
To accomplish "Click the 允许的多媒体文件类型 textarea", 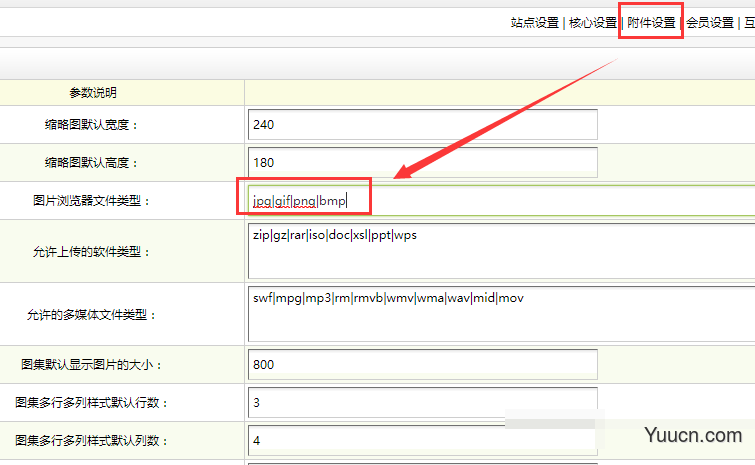I will click(x=501, y=314).
